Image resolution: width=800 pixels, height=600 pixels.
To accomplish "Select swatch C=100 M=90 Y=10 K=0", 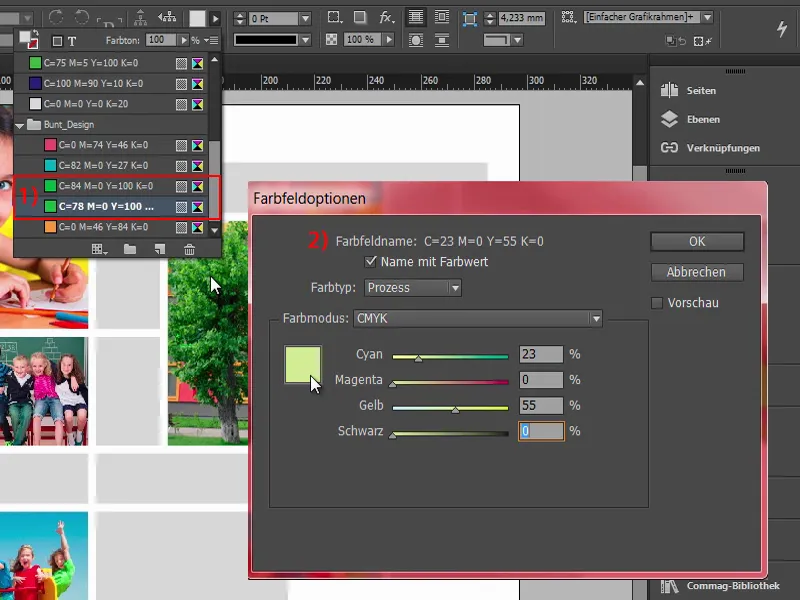I will click(x=111, y=83).
